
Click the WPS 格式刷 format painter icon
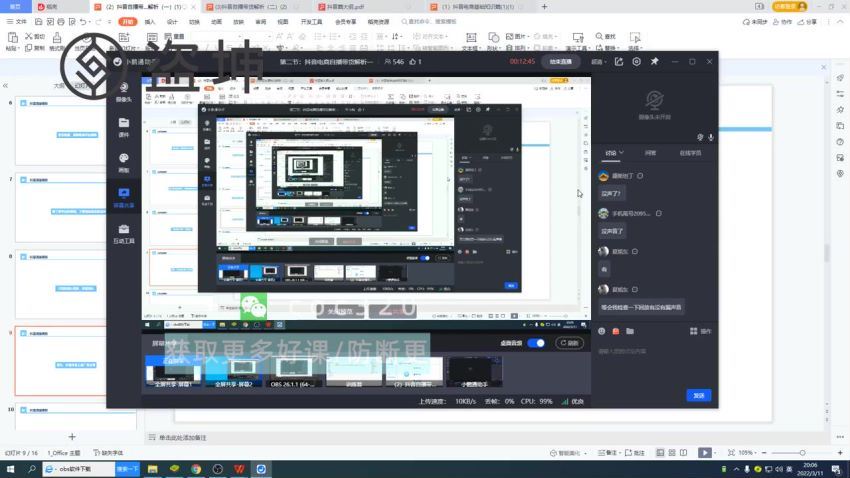[x=57, y=37]
